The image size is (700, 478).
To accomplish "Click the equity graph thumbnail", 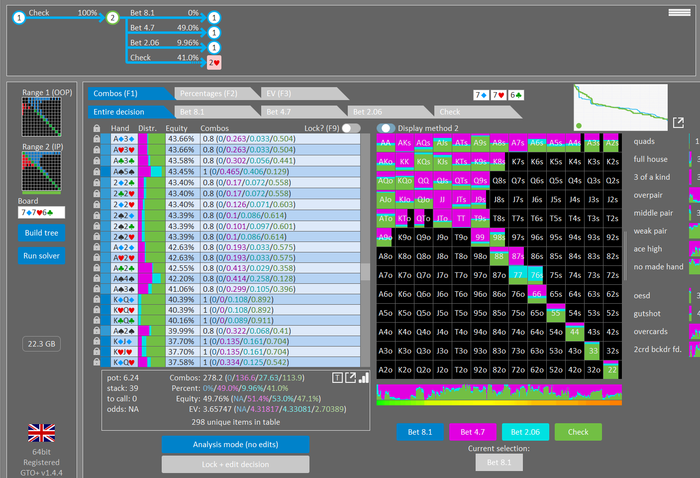I will pyautogui.click(x=621, y=107).
